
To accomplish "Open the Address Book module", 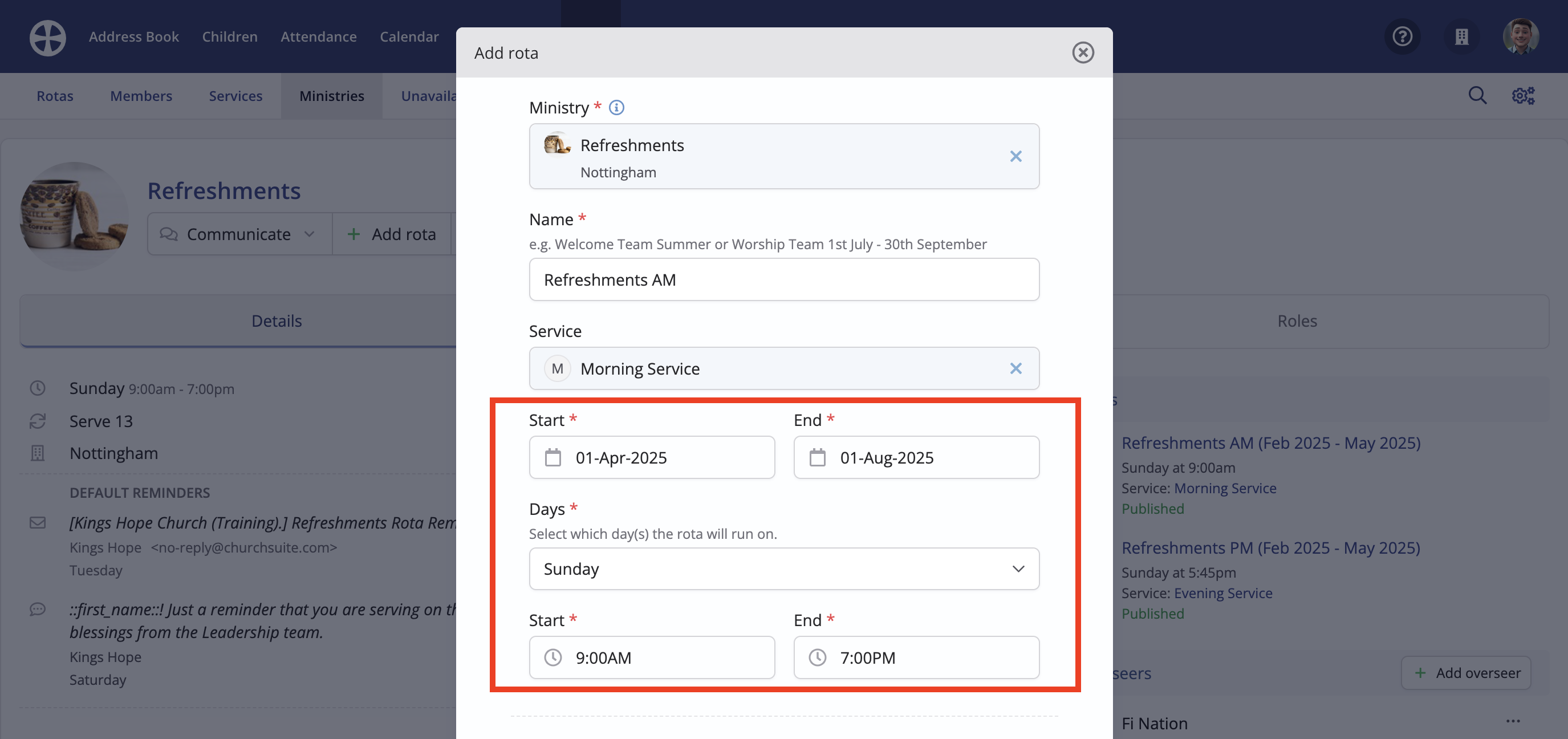I will click(x=134, y=36).
